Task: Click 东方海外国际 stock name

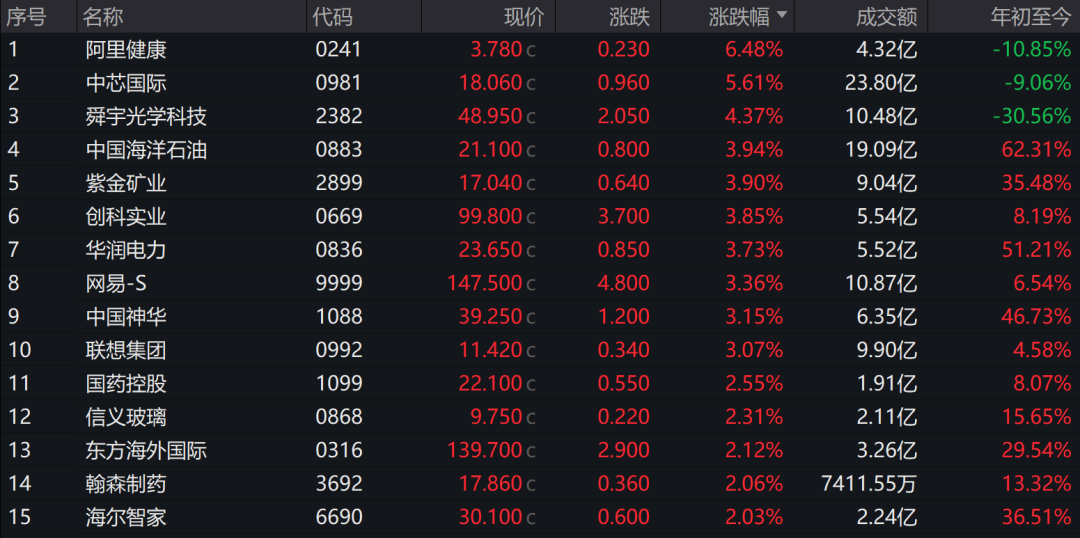Action: 146,451
